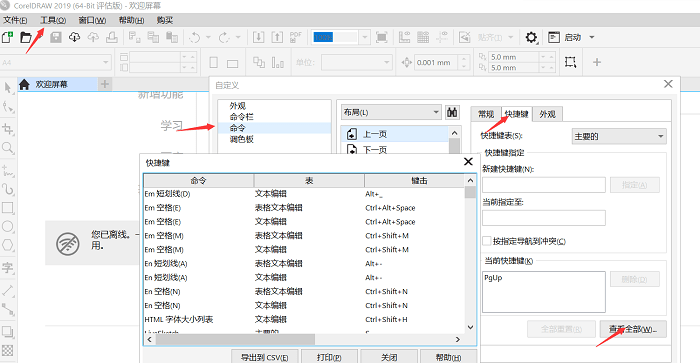Select the Ellipse tool
Viewport: 700px width, 363px height.
[8, 227]
